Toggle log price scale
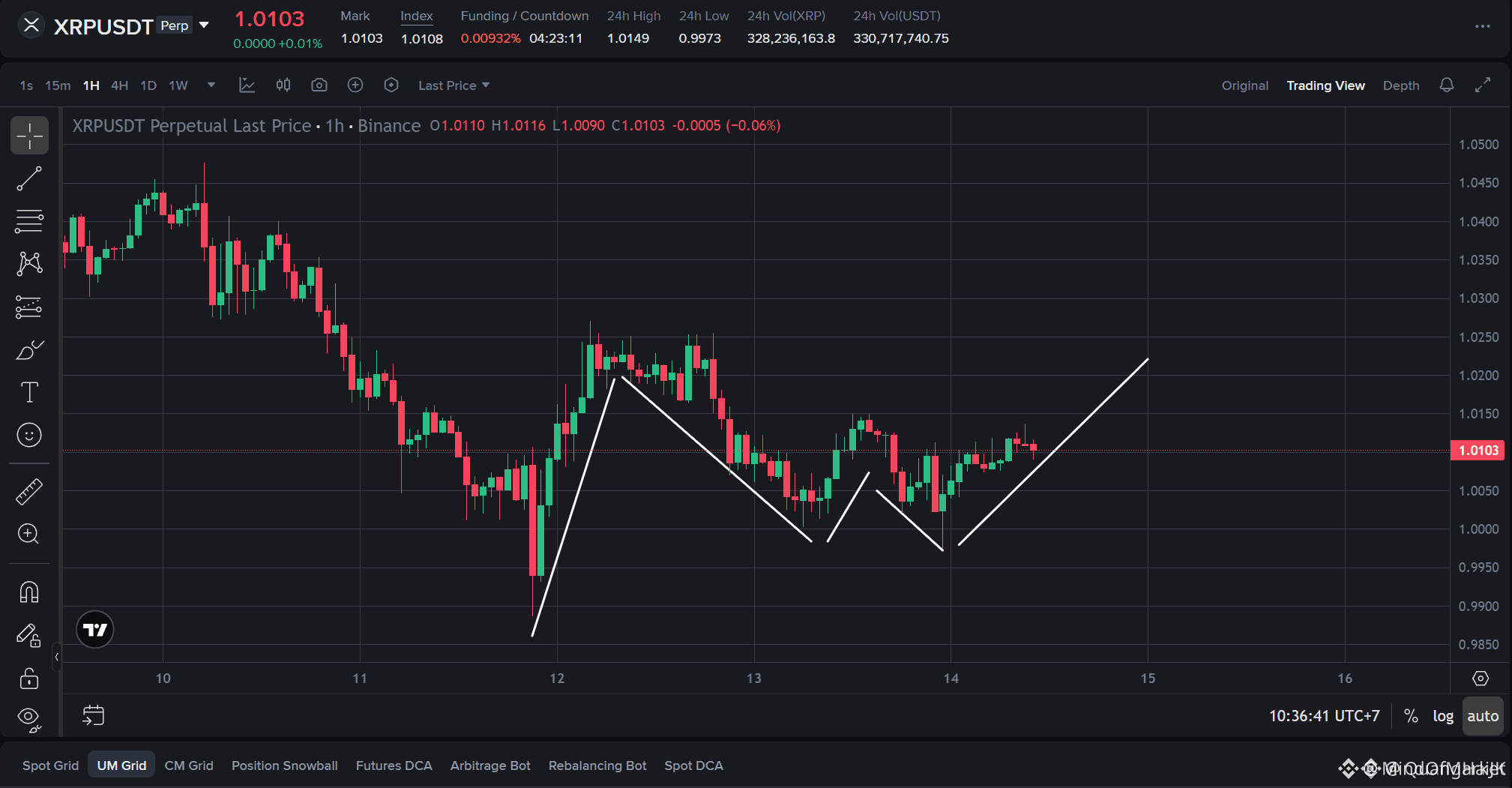Screen dimensions: 1512x788 [x=1443, y=716]
